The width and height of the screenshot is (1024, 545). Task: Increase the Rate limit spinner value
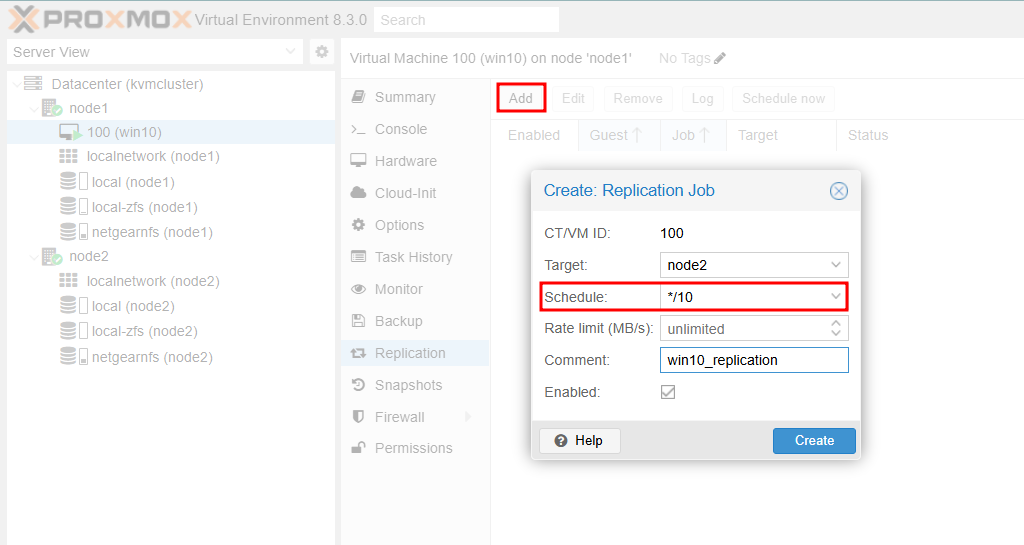coord(835,324)
